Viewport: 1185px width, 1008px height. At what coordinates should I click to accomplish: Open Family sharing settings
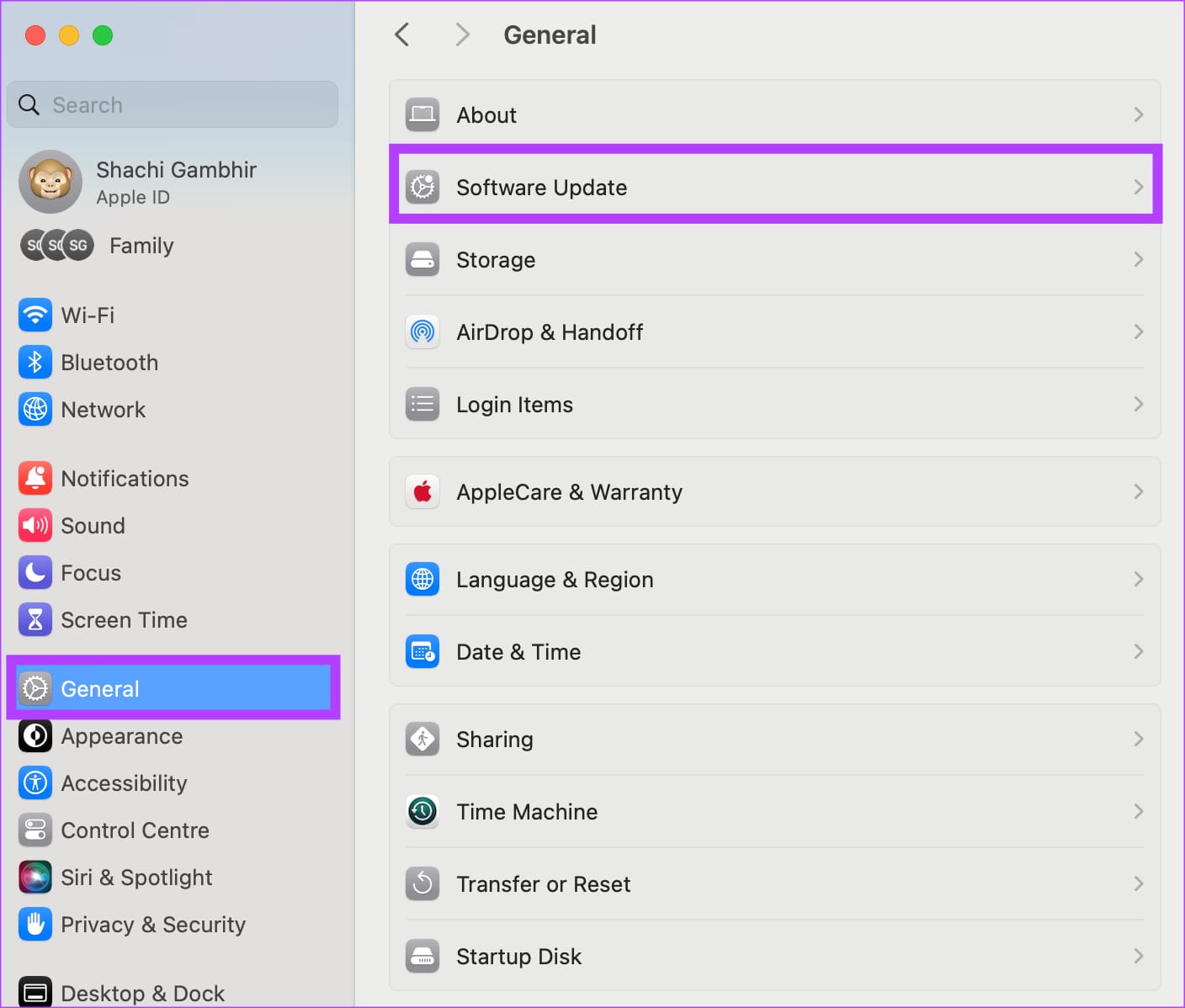click(x=141, y=246)
